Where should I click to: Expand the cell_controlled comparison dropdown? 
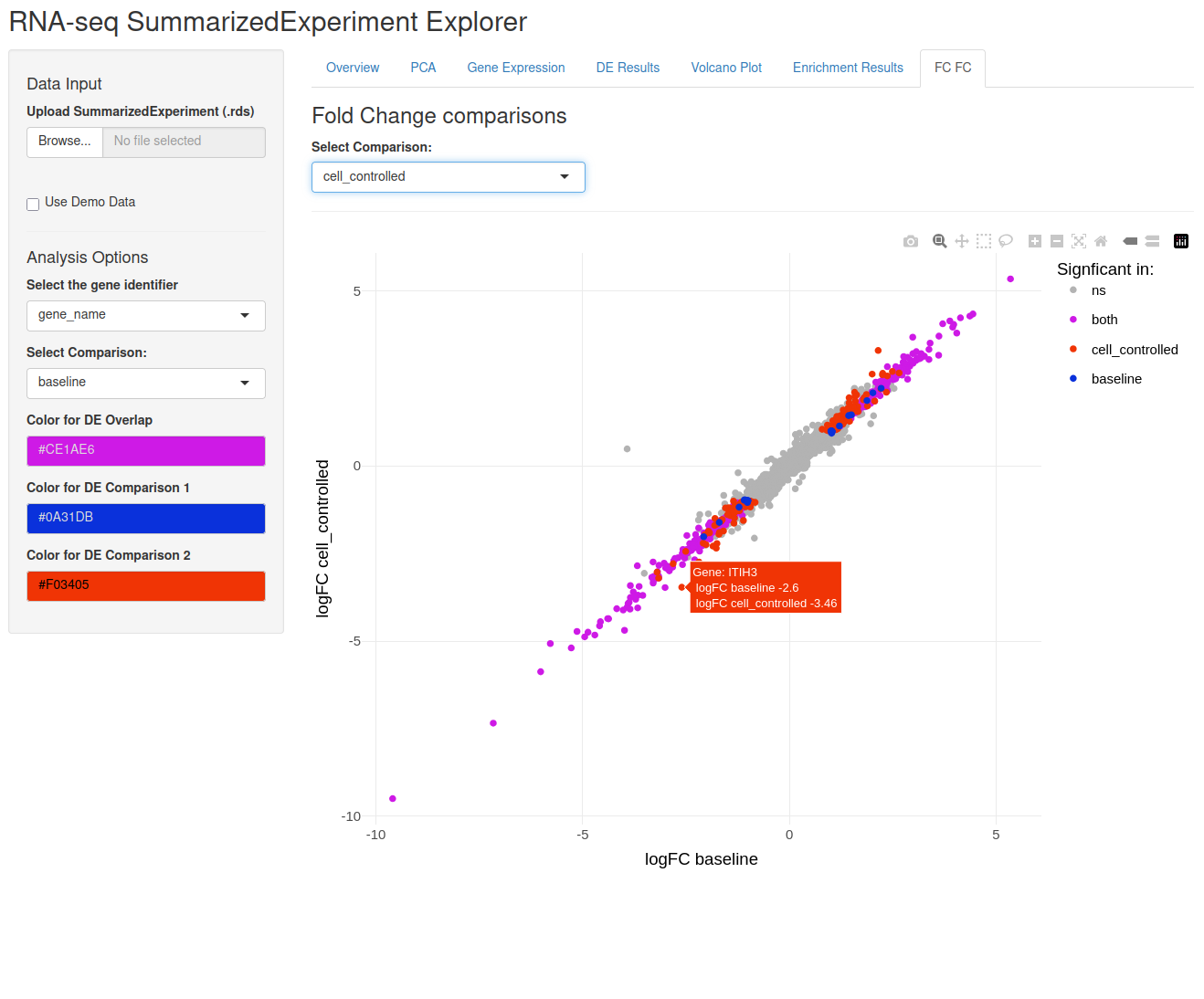pyautogui.click(x=449, y=177)
